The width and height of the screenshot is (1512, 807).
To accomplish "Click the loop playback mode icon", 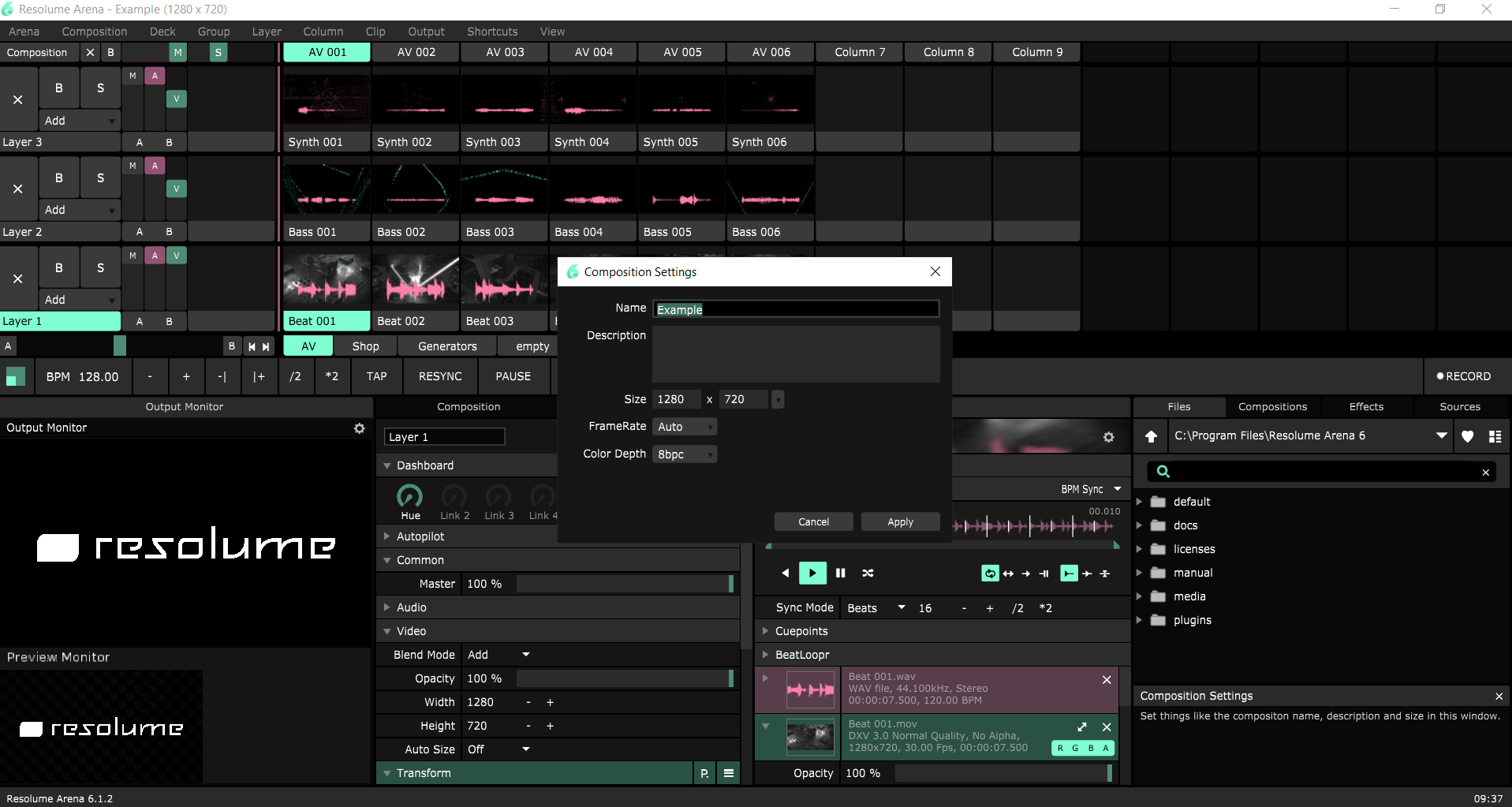I will coord(990,573).
